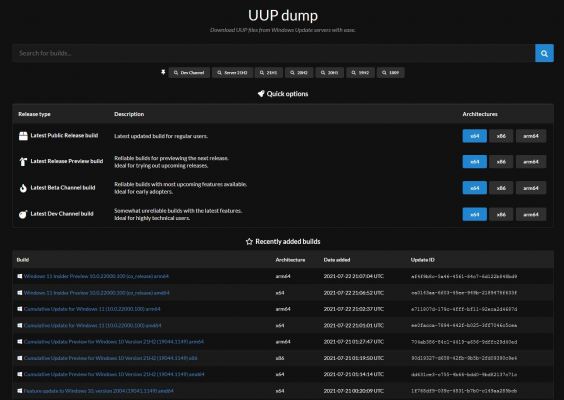This screenshot has width=564, height=400.
Task: Click Windows icon beside Feature update version 2004
Action: click(20, 391)
